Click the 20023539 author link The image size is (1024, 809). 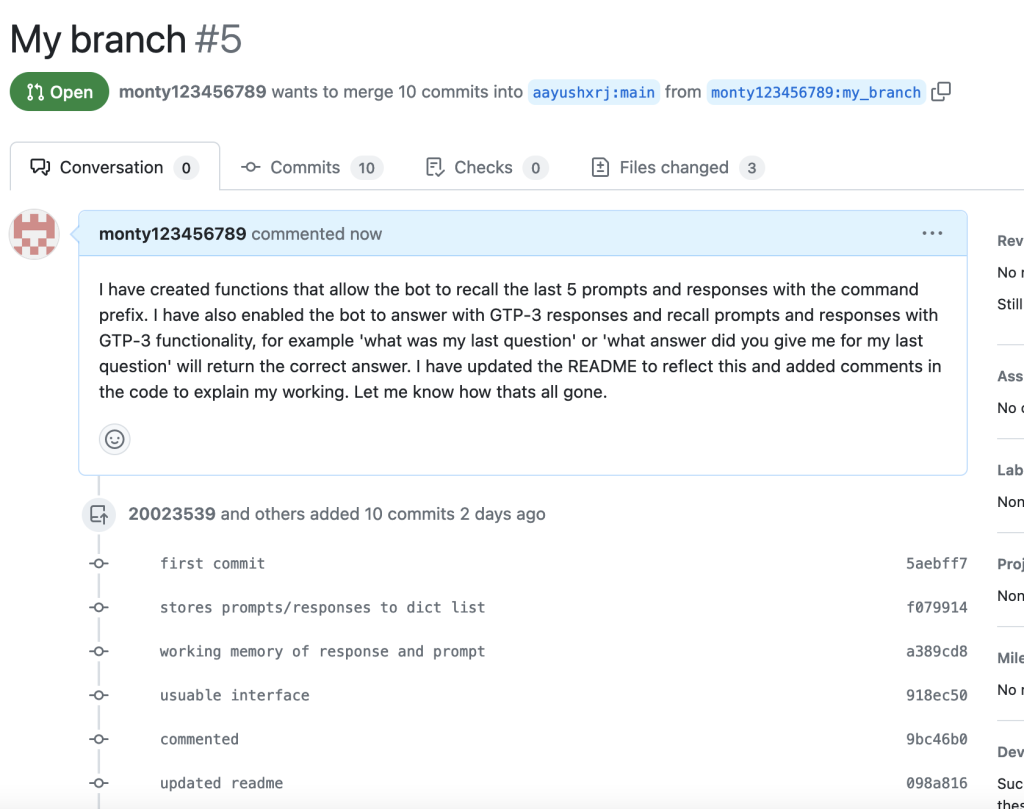coord(172,514)
